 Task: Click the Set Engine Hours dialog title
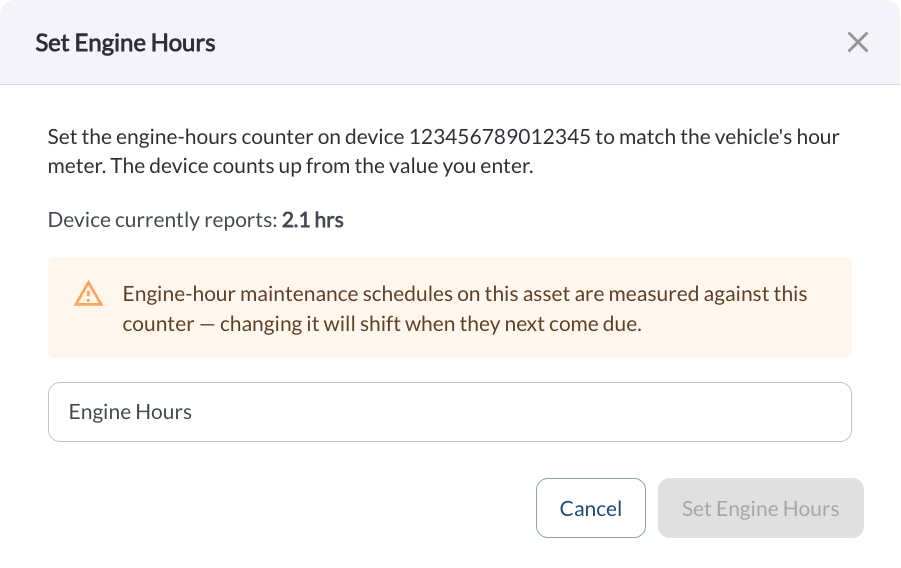pyautogui.click(x=125, y=43)
